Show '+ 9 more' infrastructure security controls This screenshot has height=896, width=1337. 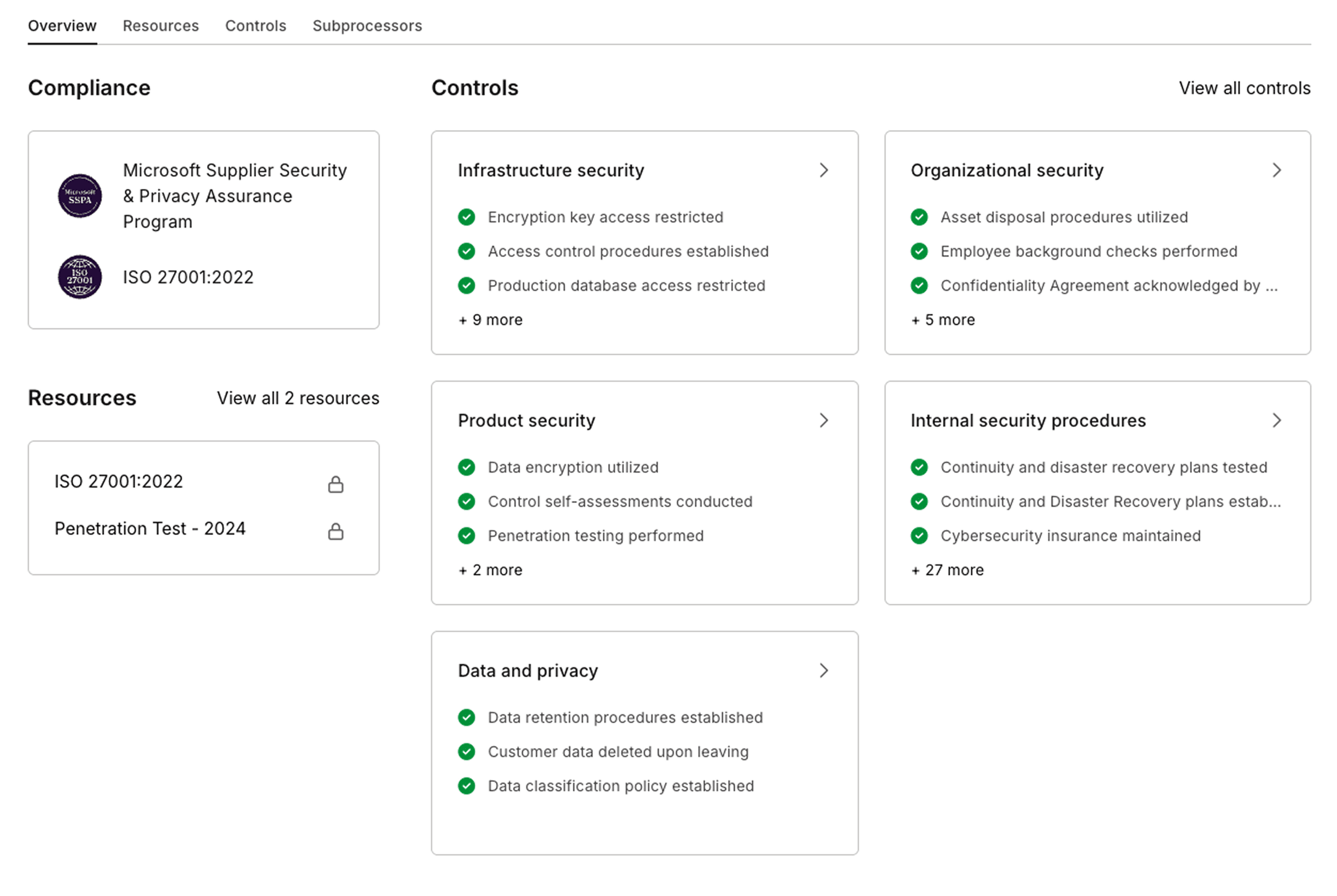tap(490, 320)
